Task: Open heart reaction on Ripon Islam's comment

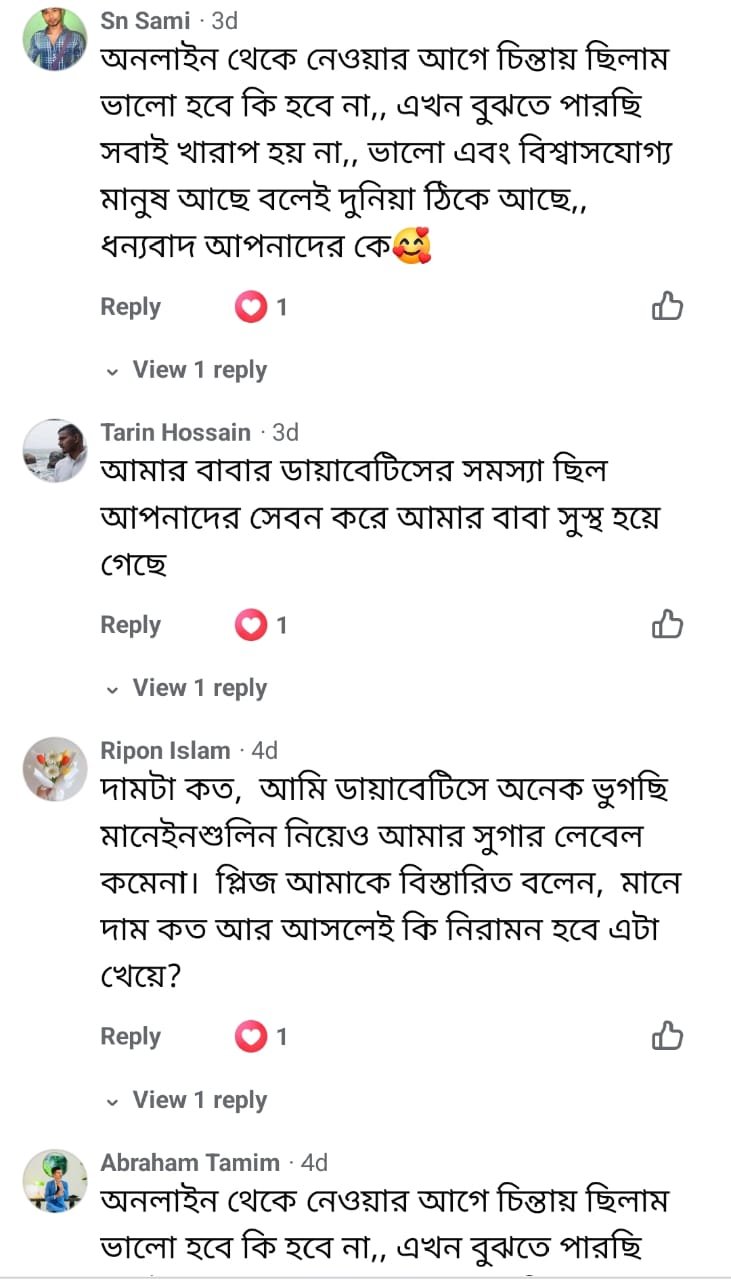Action: [x=251, y=1037]
